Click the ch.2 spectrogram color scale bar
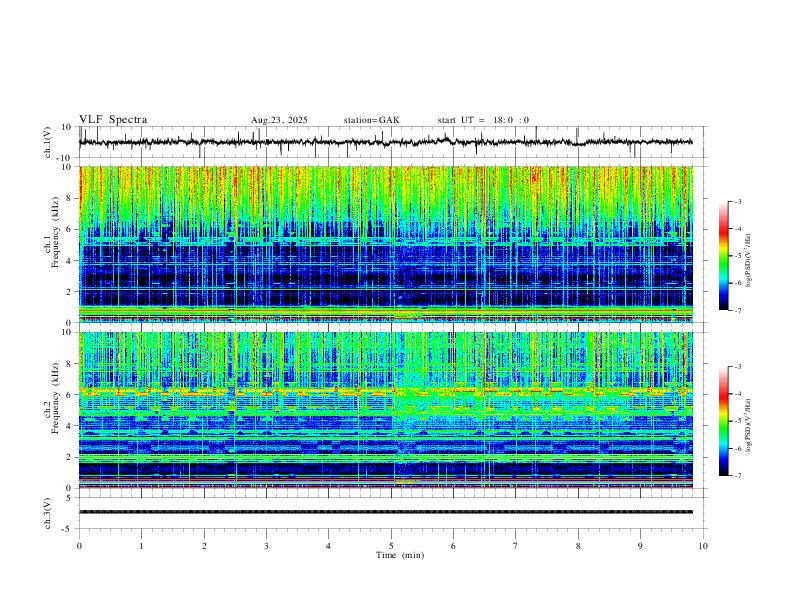This screenshot has height=612, width=792. (x=723, y=421)
